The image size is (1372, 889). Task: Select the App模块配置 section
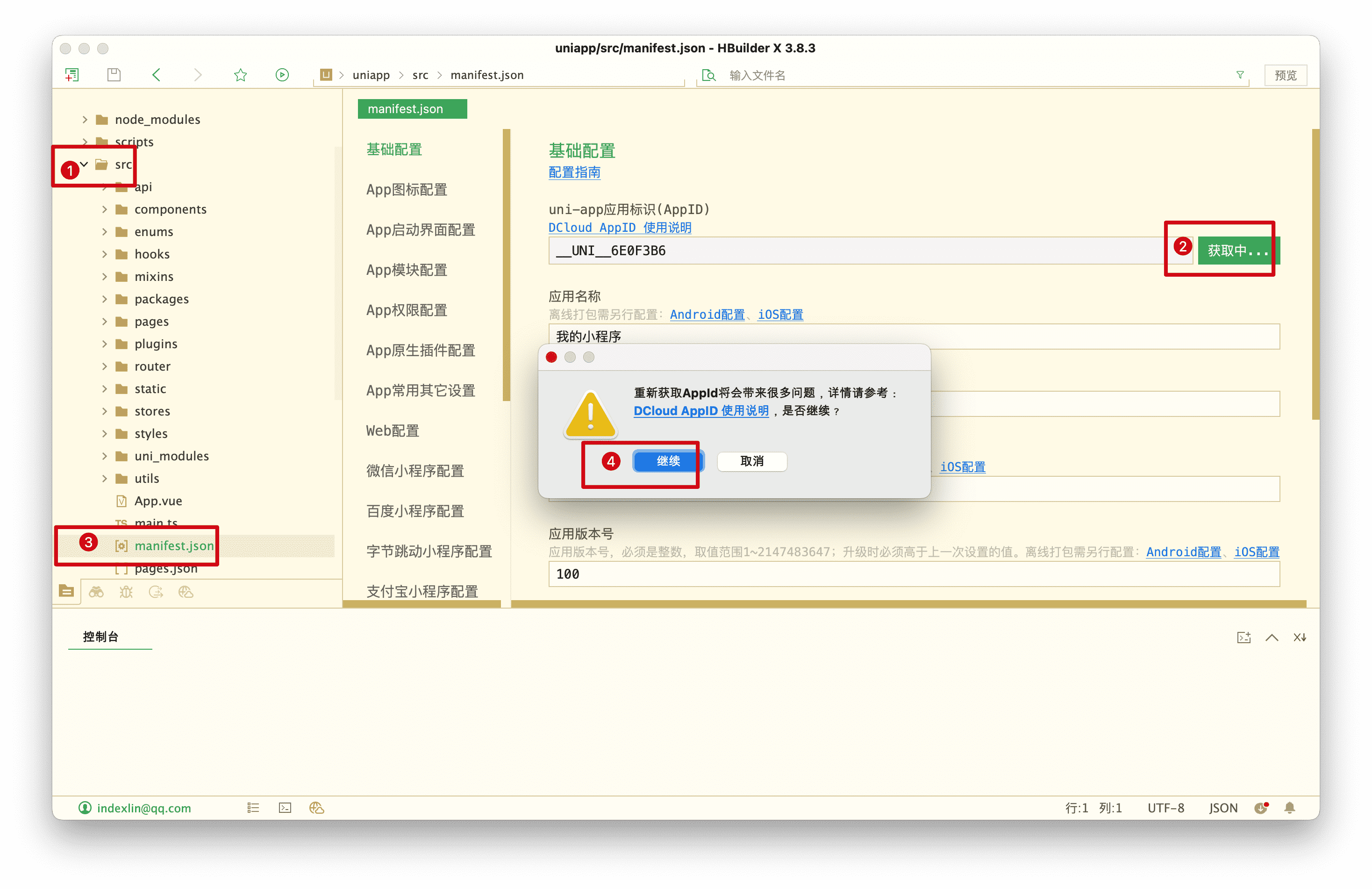407,270
